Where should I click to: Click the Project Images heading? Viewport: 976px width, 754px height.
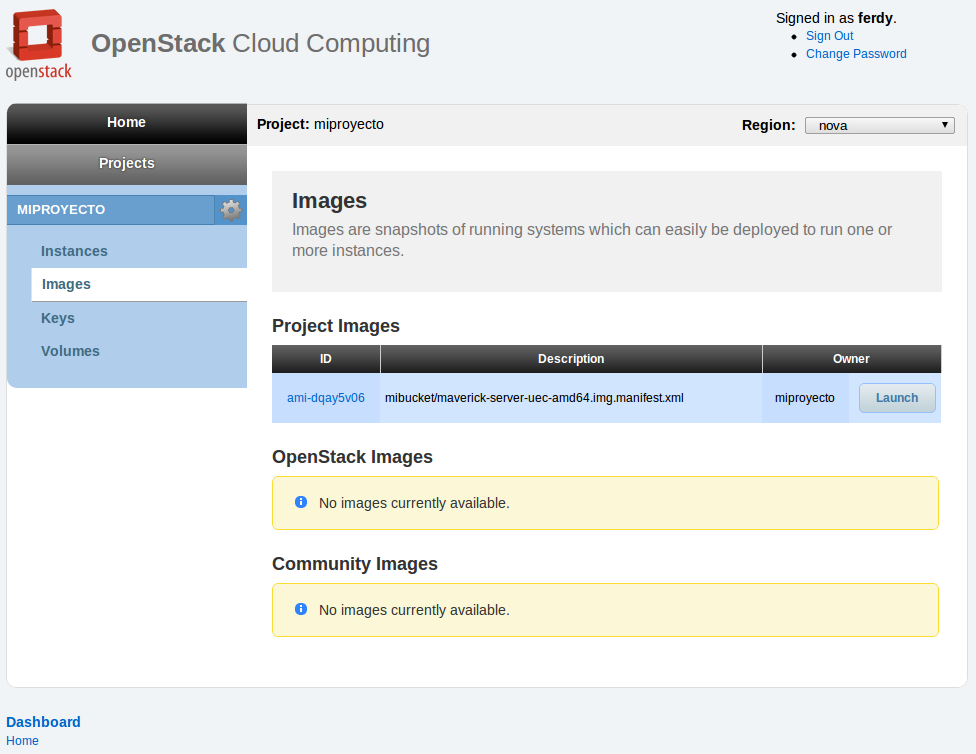click(x=336, y=326)
